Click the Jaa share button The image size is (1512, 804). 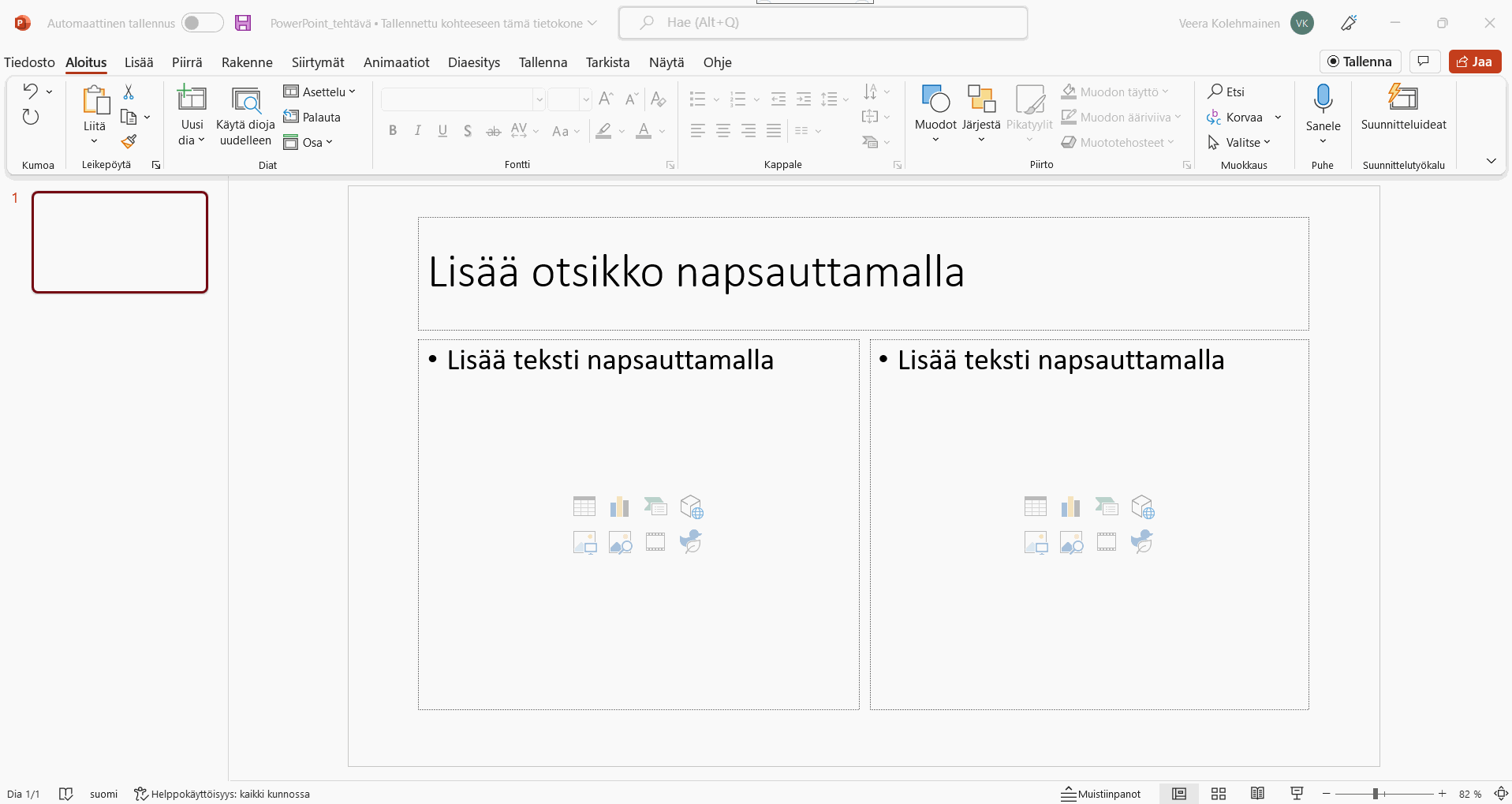[x=1475, y=62]
